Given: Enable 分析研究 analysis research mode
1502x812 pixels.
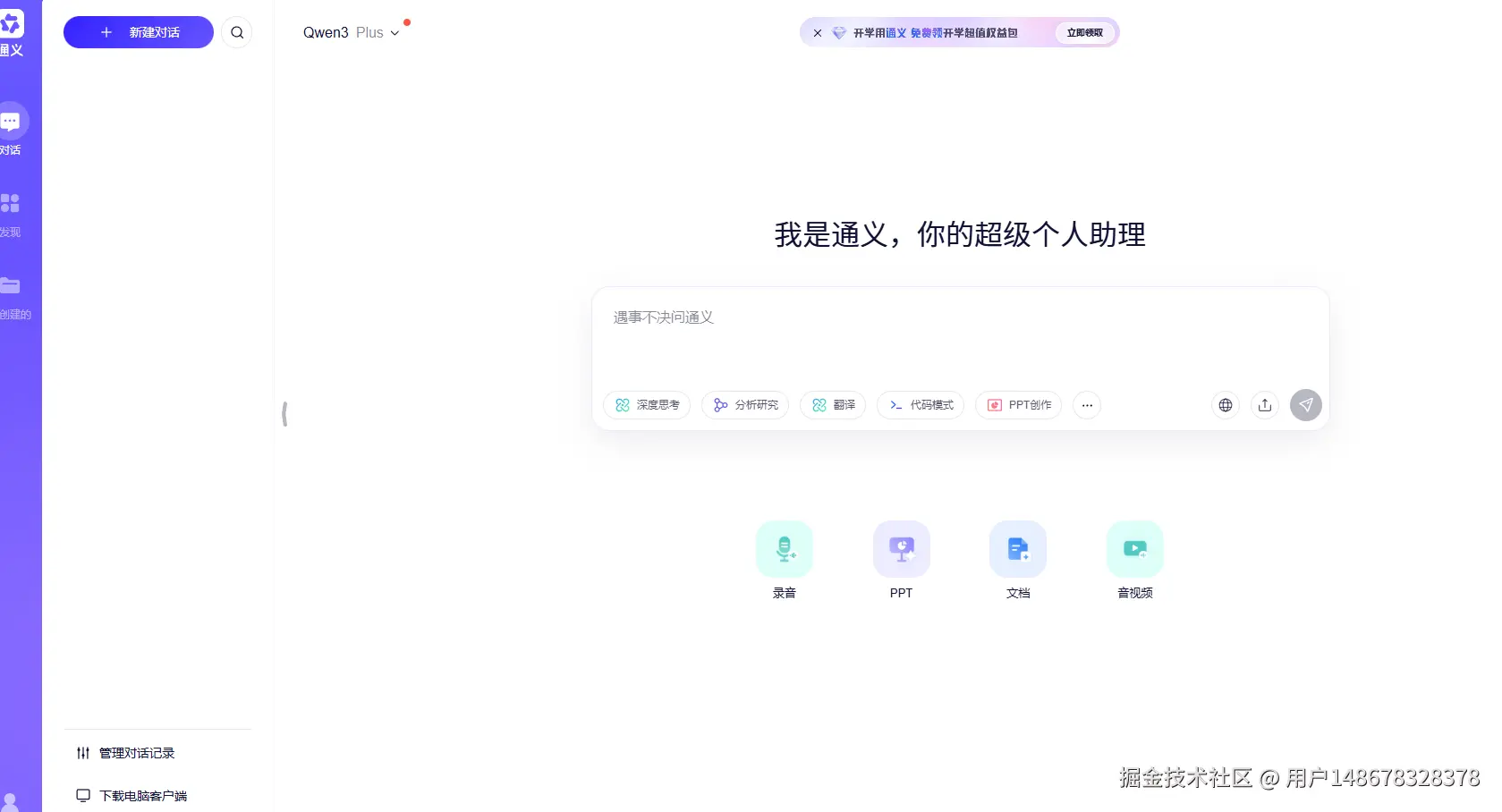Looking at the screenshot, I should point(744,405).
